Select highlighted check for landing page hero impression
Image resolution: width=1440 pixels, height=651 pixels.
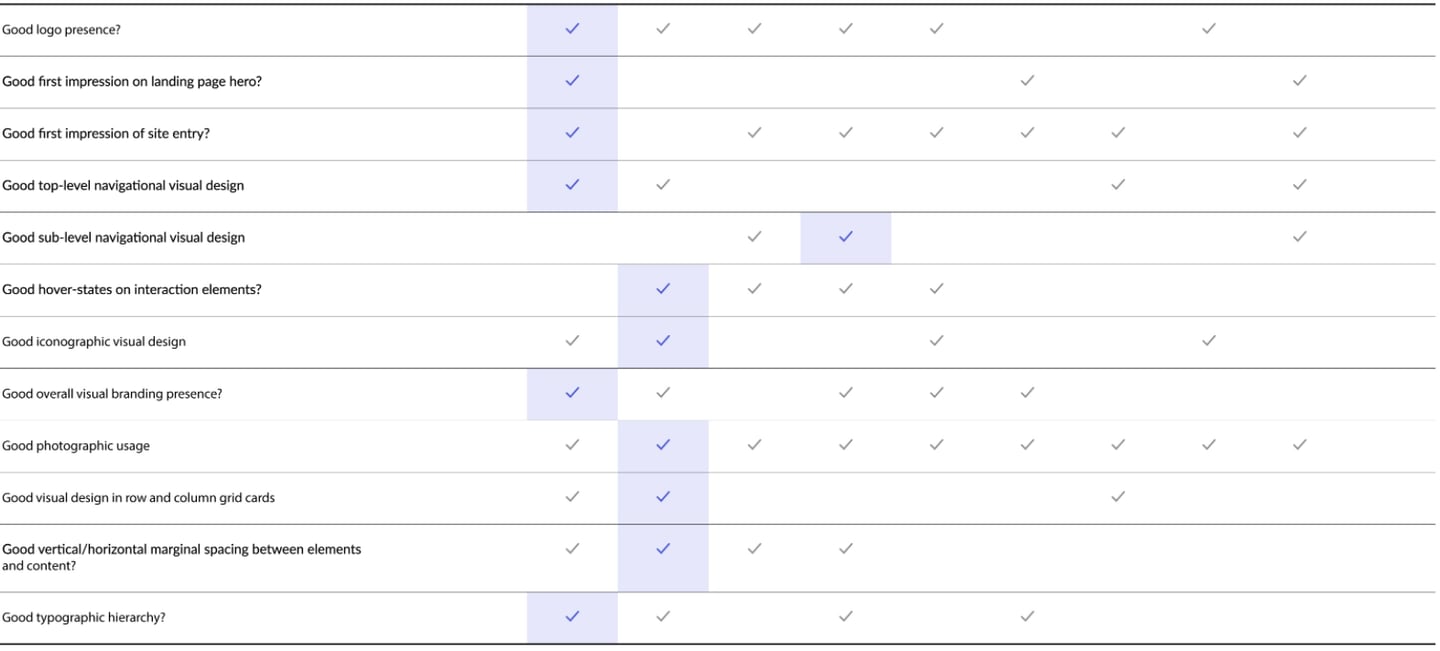[572, 81]
